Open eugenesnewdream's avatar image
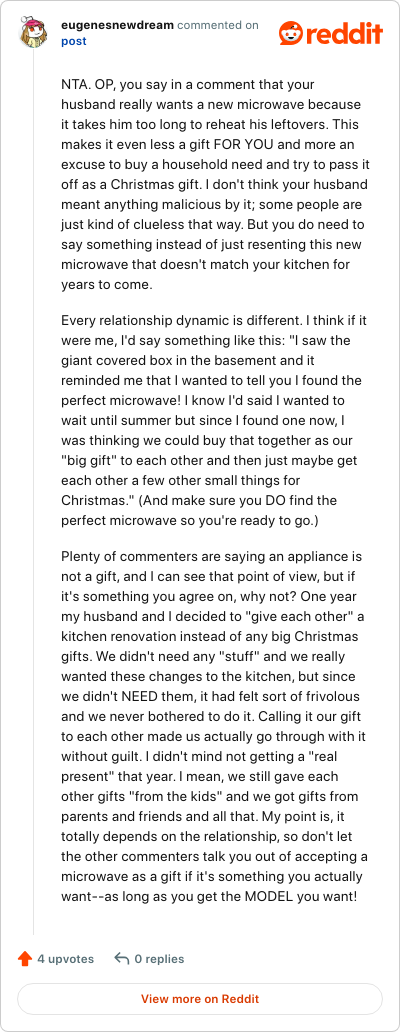The width and height of the screenshot is (400, 1032). pyautogui.click(x=33, y=33)
